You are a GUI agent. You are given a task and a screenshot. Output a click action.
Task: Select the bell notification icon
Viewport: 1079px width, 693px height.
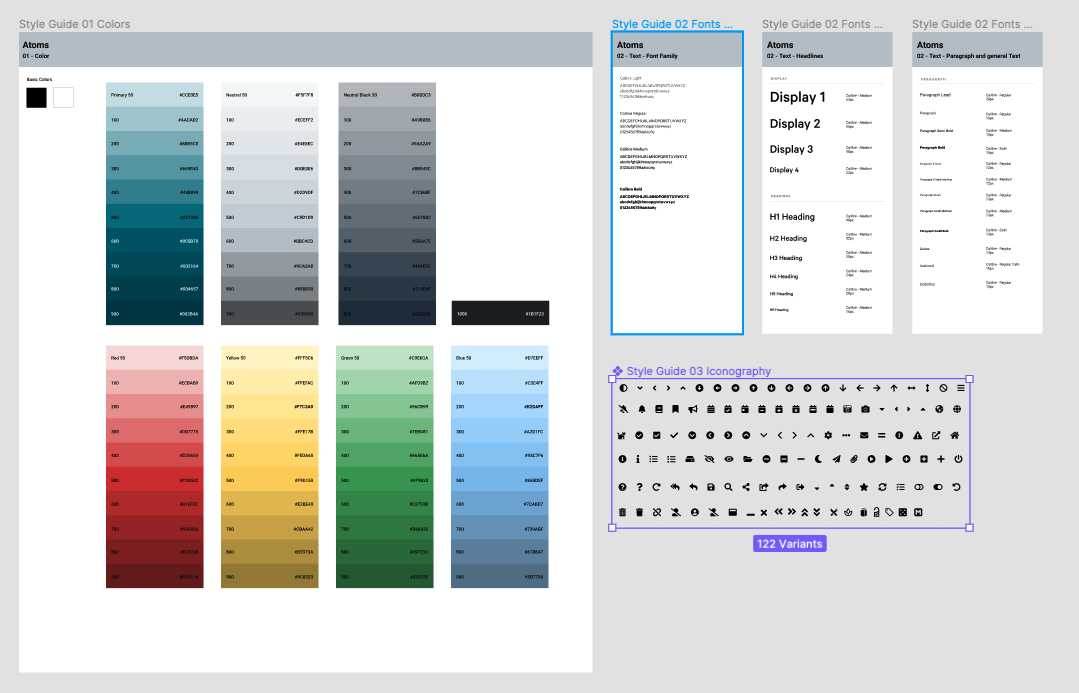coord(641,409)
